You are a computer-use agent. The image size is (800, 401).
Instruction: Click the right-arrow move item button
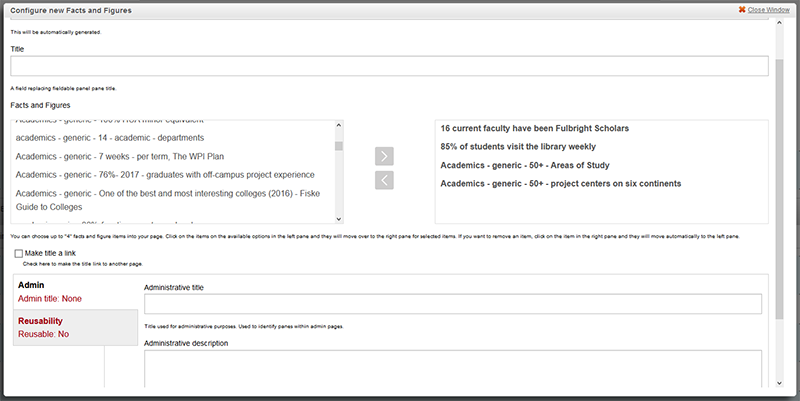(385, 156)
